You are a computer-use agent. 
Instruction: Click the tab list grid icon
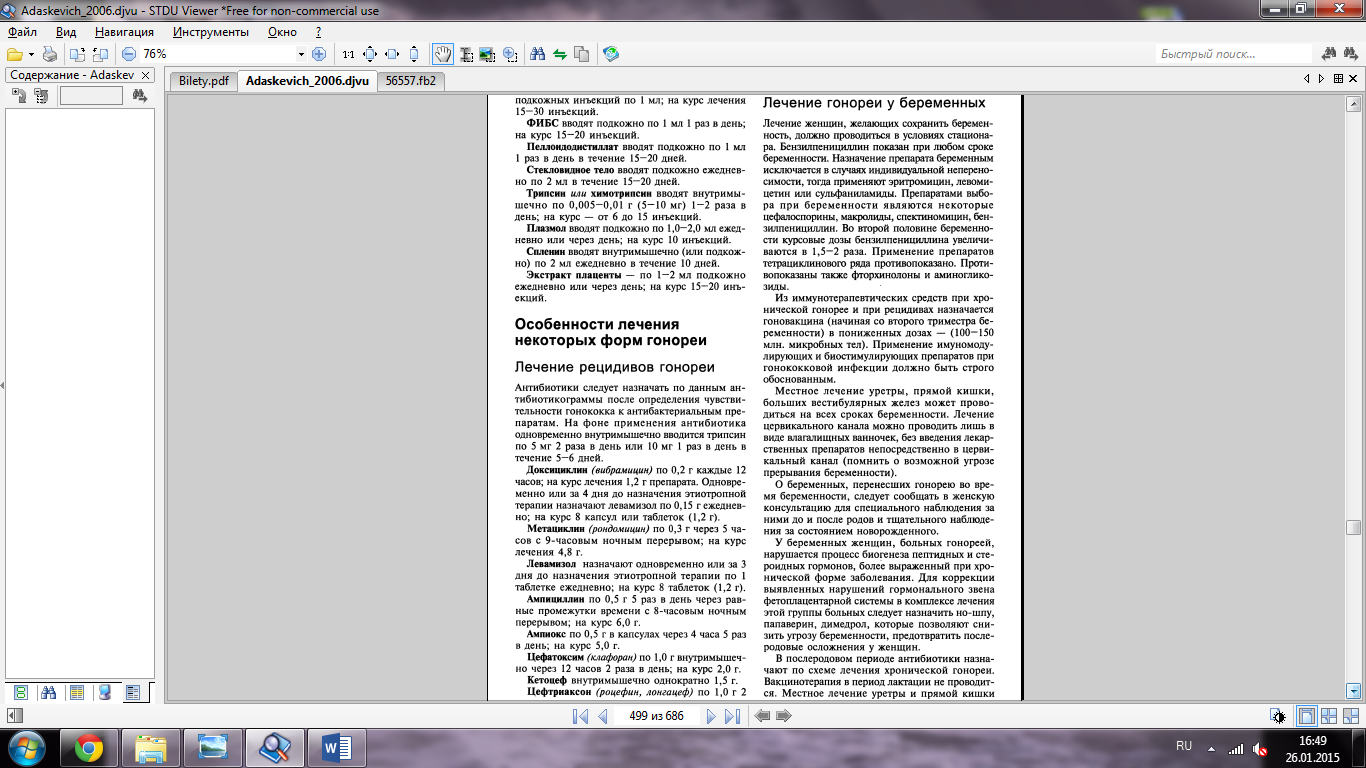tap(1336, 79)
